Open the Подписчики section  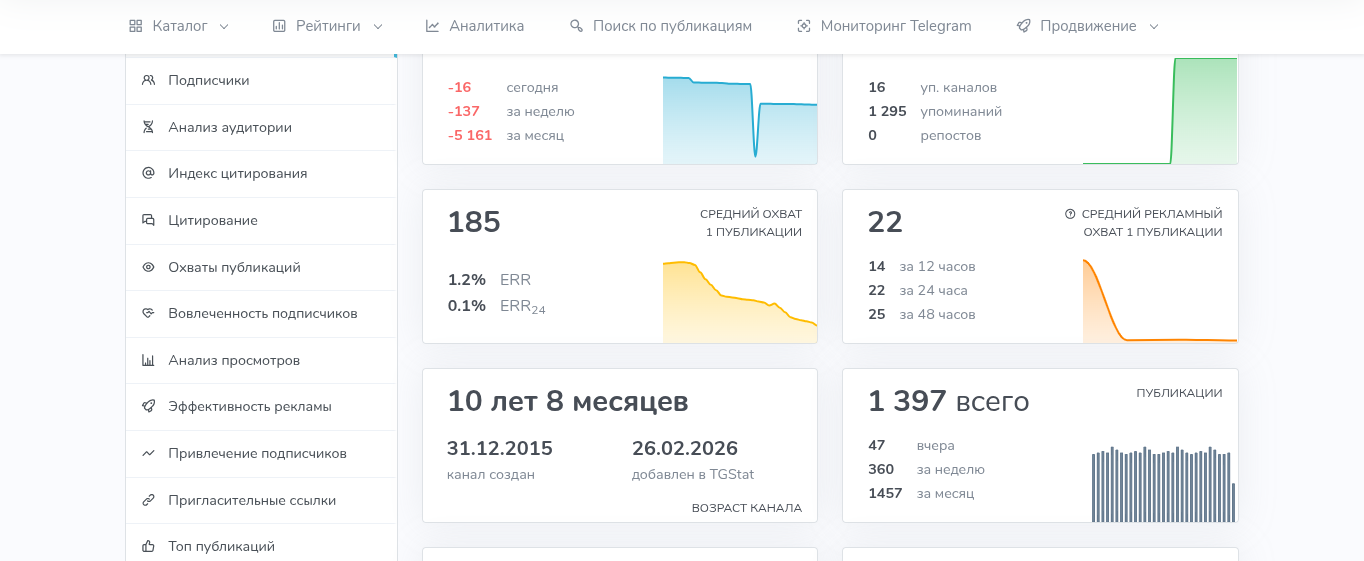click(x=261, y=80)
